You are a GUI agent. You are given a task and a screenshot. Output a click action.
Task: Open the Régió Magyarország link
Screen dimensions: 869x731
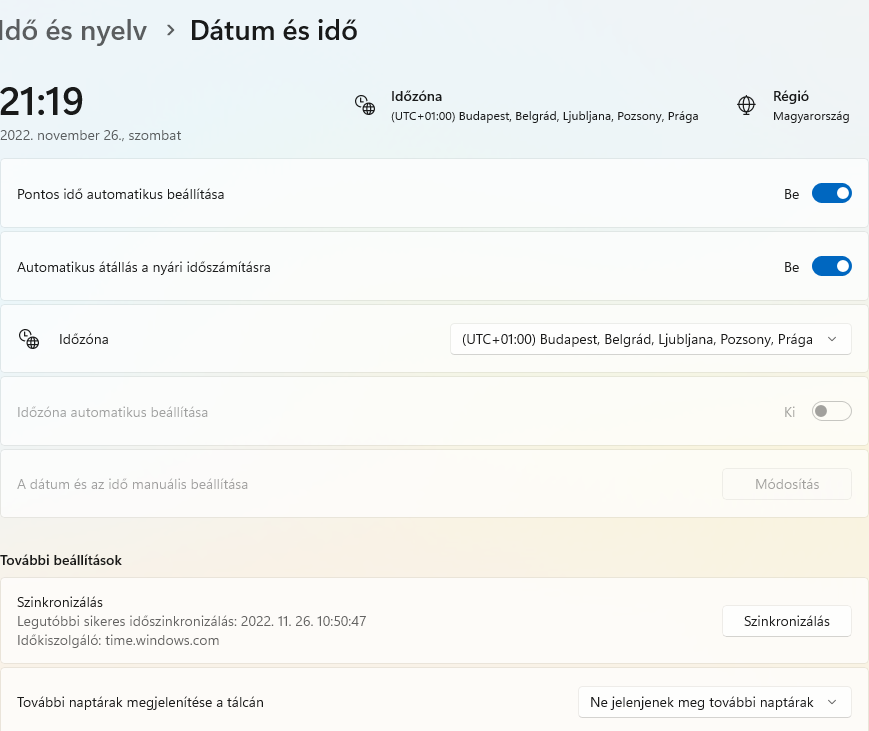[811, 116]
